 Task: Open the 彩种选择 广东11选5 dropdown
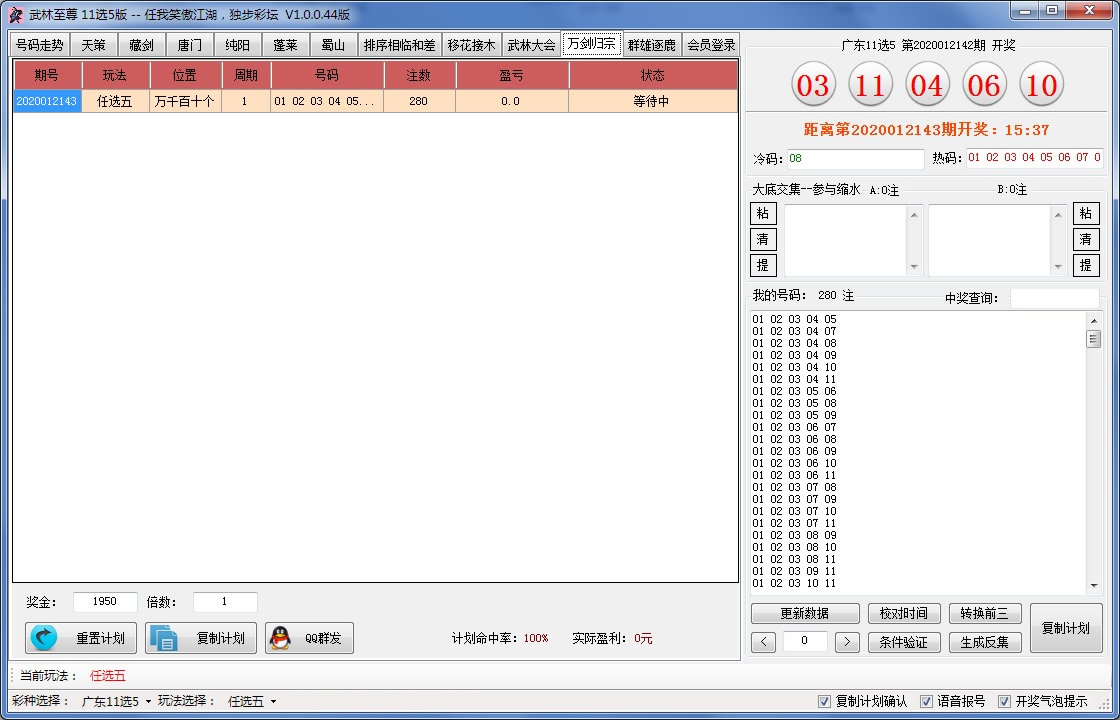tap(116, 702)
